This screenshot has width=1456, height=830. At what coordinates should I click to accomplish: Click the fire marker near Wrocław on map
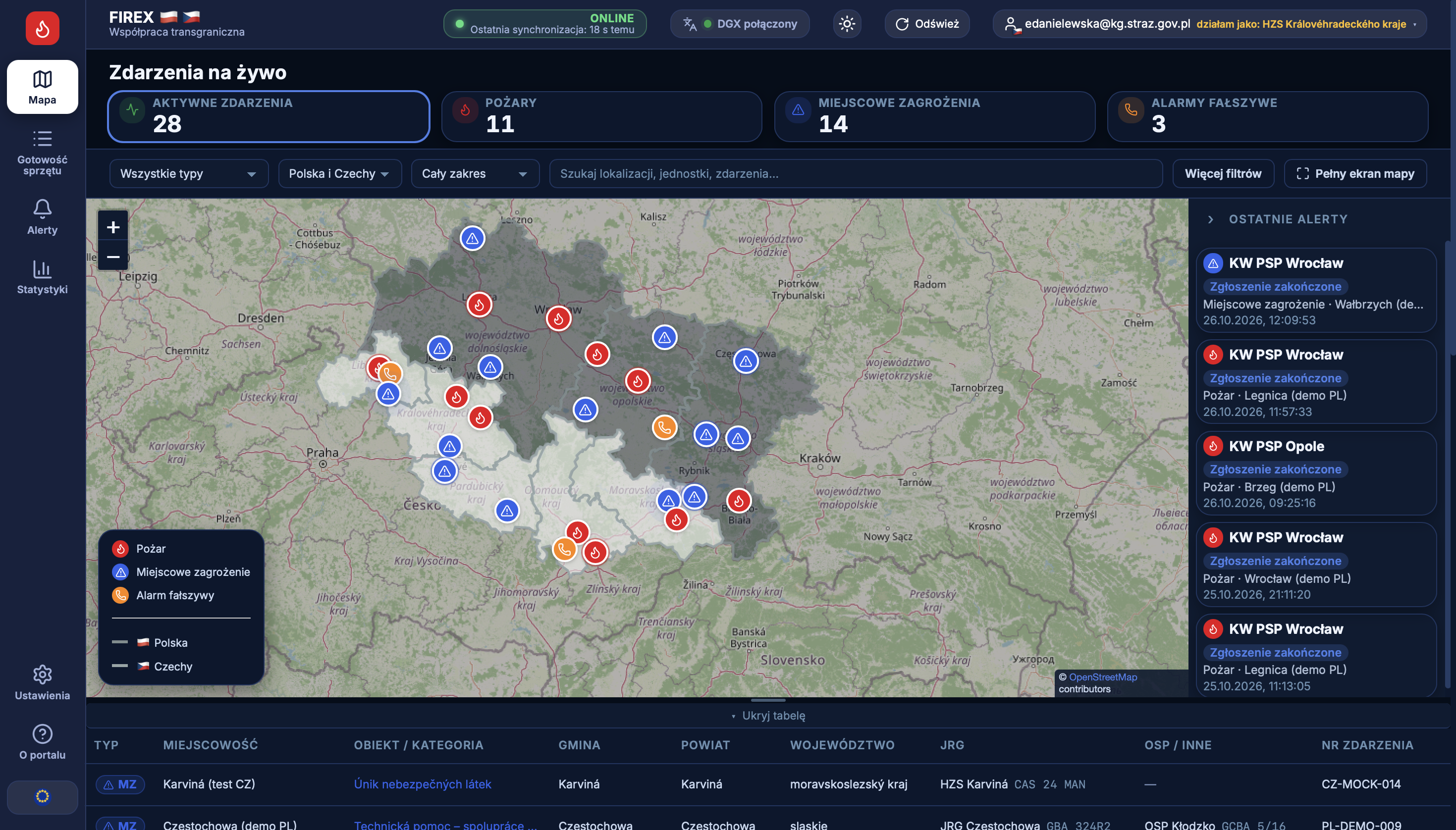coord(558,318)
